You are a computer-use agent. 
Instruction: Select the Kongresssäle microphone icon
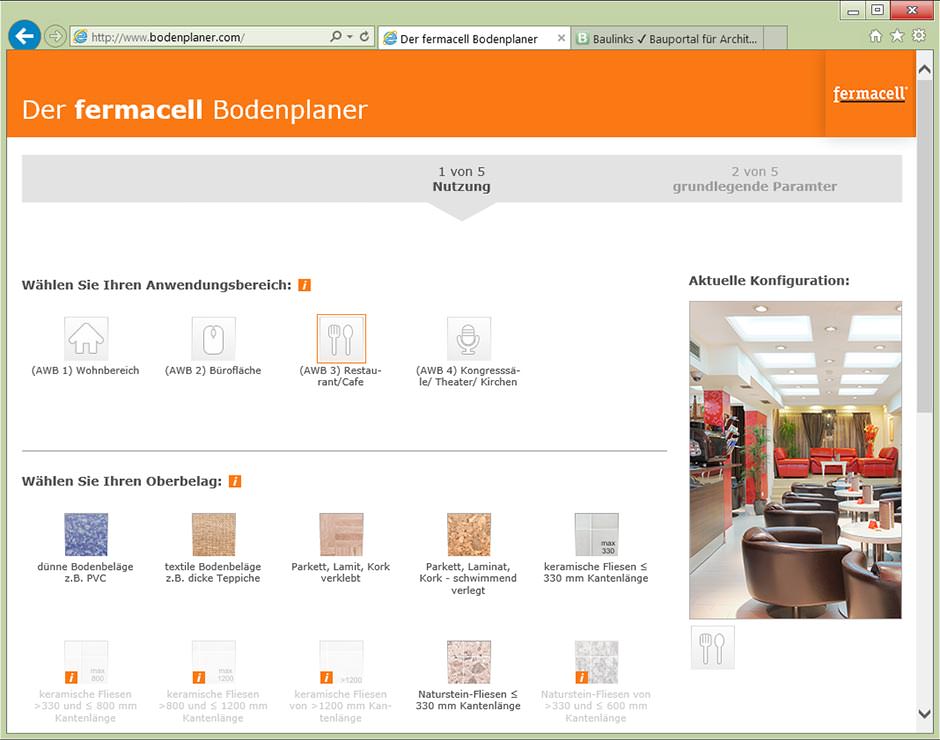[469, 339]
